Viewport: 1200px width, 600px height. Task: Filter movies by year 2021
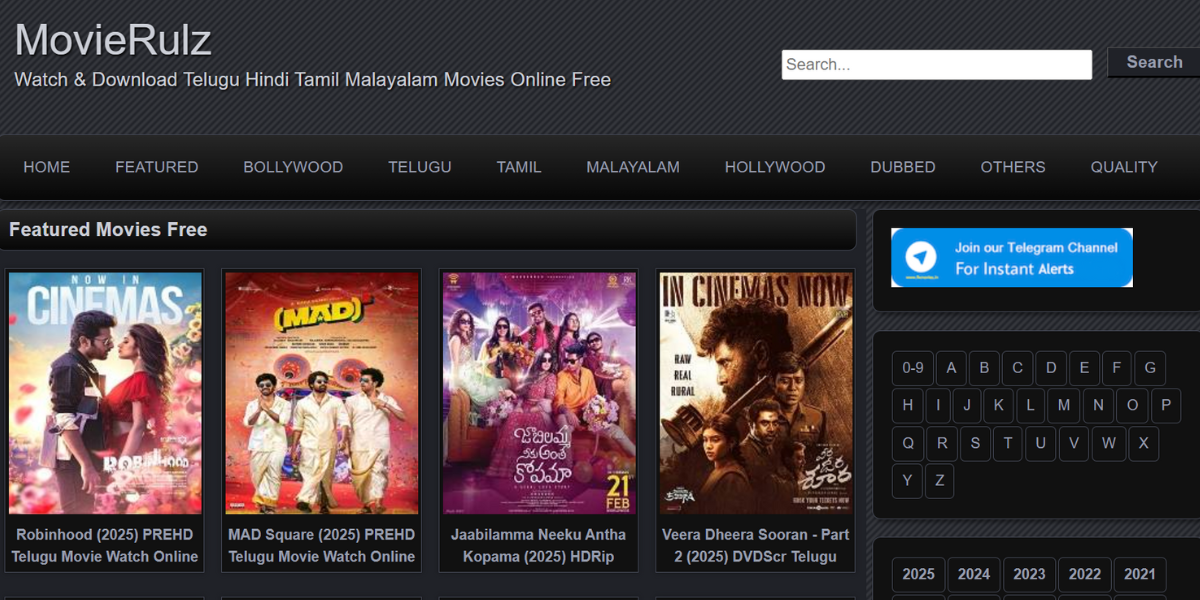(x=1139, y=574)
